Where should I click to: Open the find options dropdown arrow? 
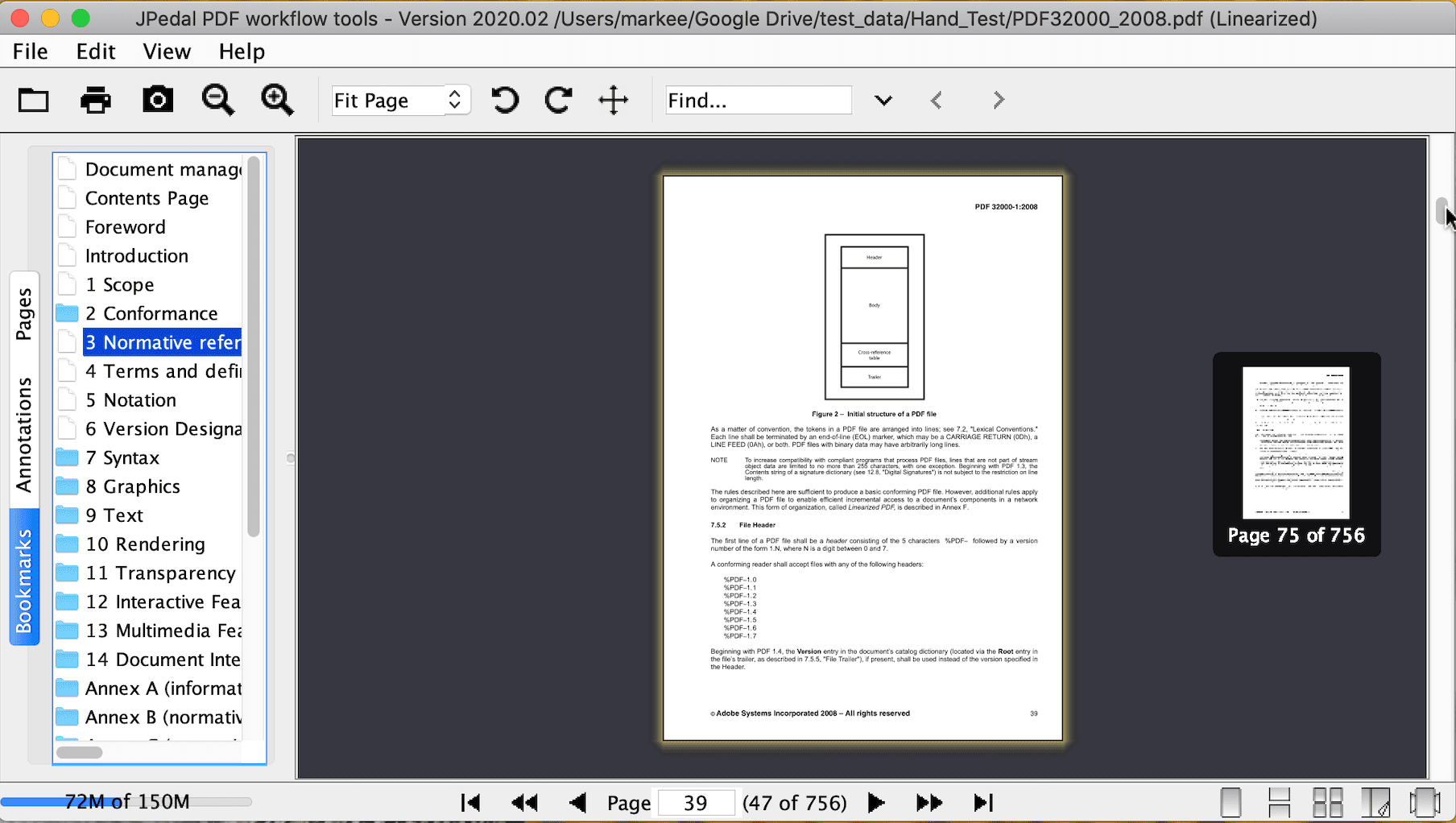(x=883, y=100)
